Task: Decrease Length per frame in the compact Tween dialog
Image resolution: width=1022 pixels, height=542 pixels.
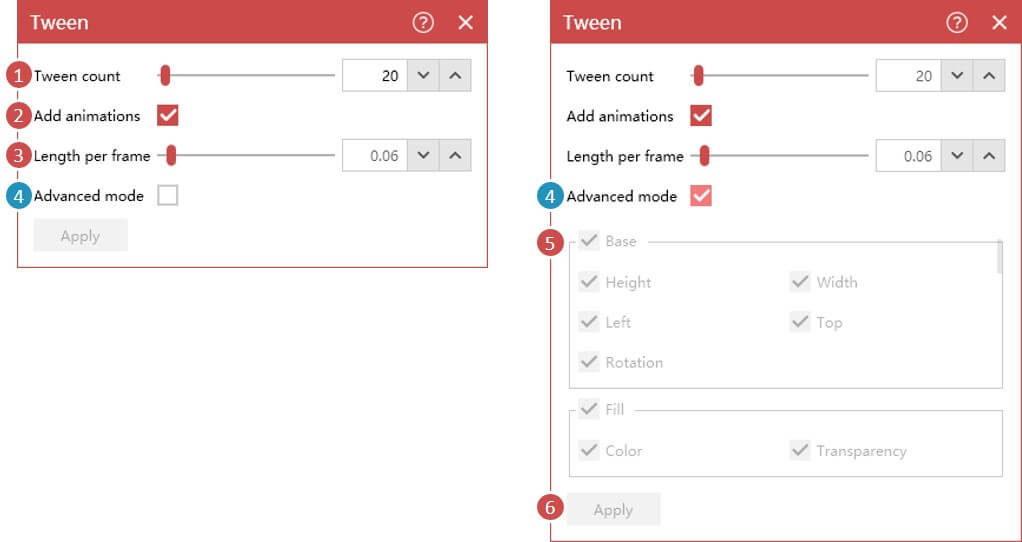Action: (423, 156)
